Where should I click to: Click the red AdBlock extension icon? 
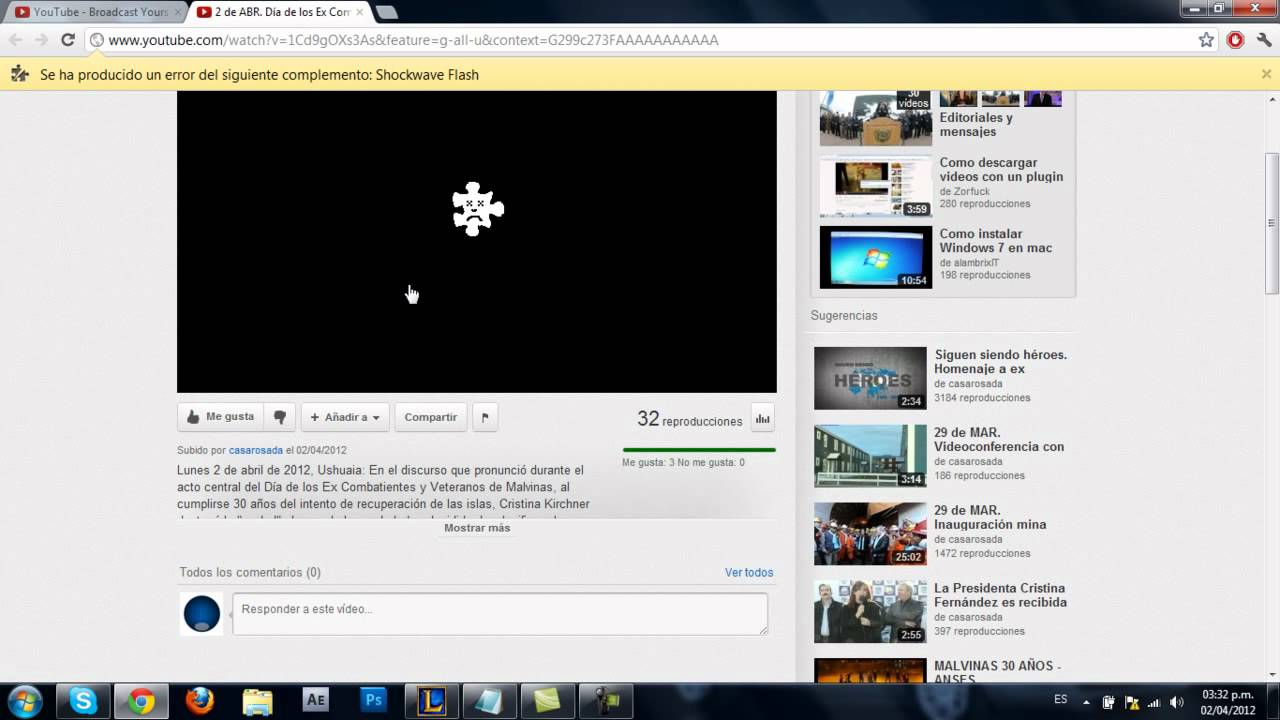click(x=1236, y=40)
